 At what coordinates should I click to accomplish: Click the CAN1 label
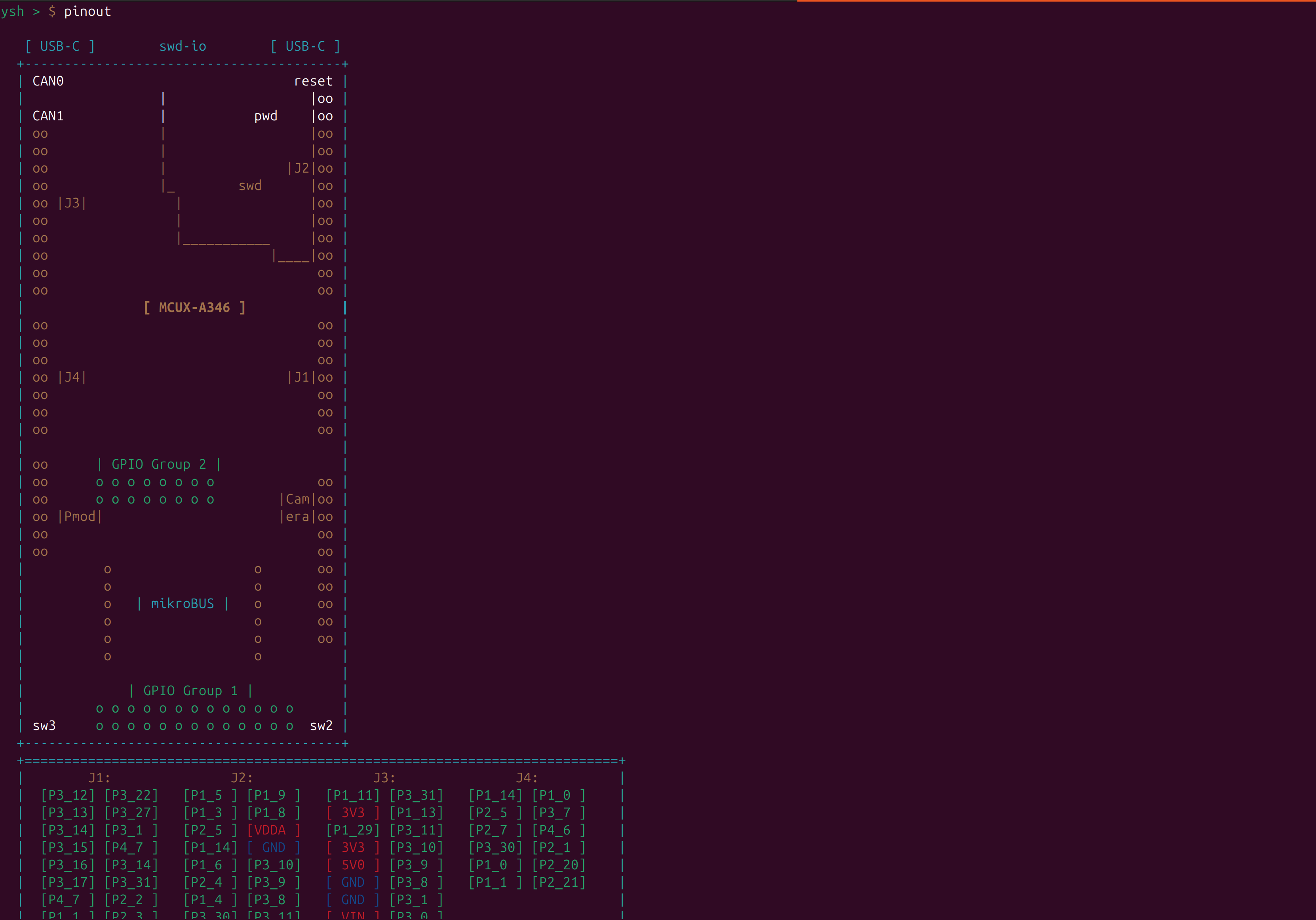click(x=48, y=116)
